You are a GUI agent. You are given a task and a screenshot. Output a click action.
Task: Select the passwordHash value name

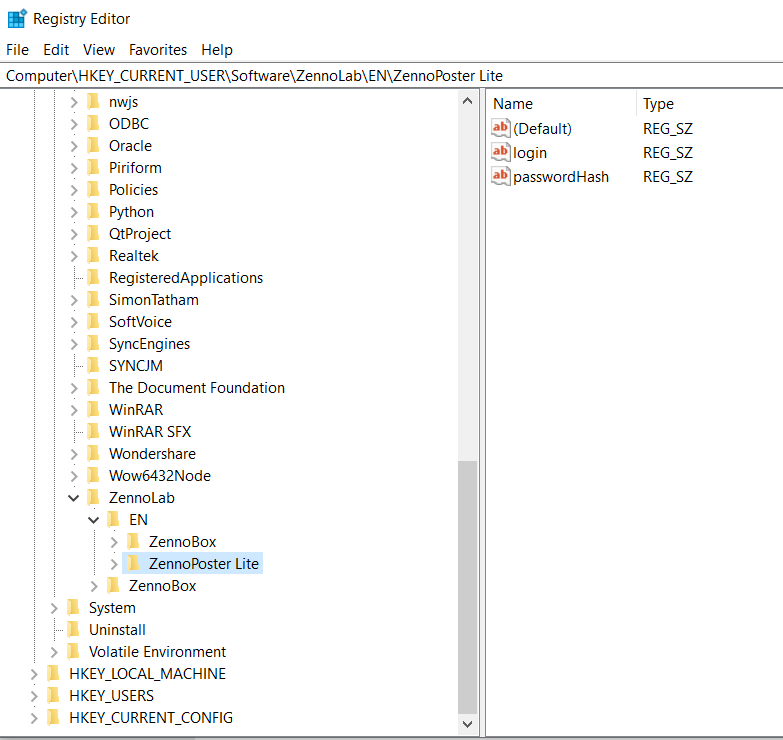coord(561,177)
